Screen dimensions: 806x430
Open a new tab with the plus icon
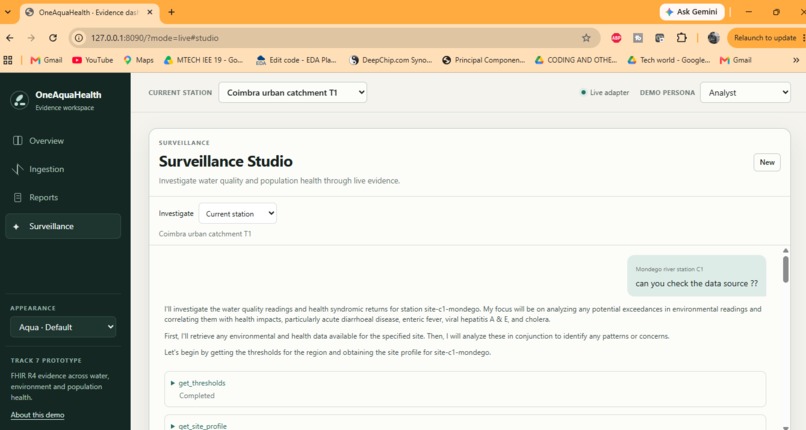(172, 12)
